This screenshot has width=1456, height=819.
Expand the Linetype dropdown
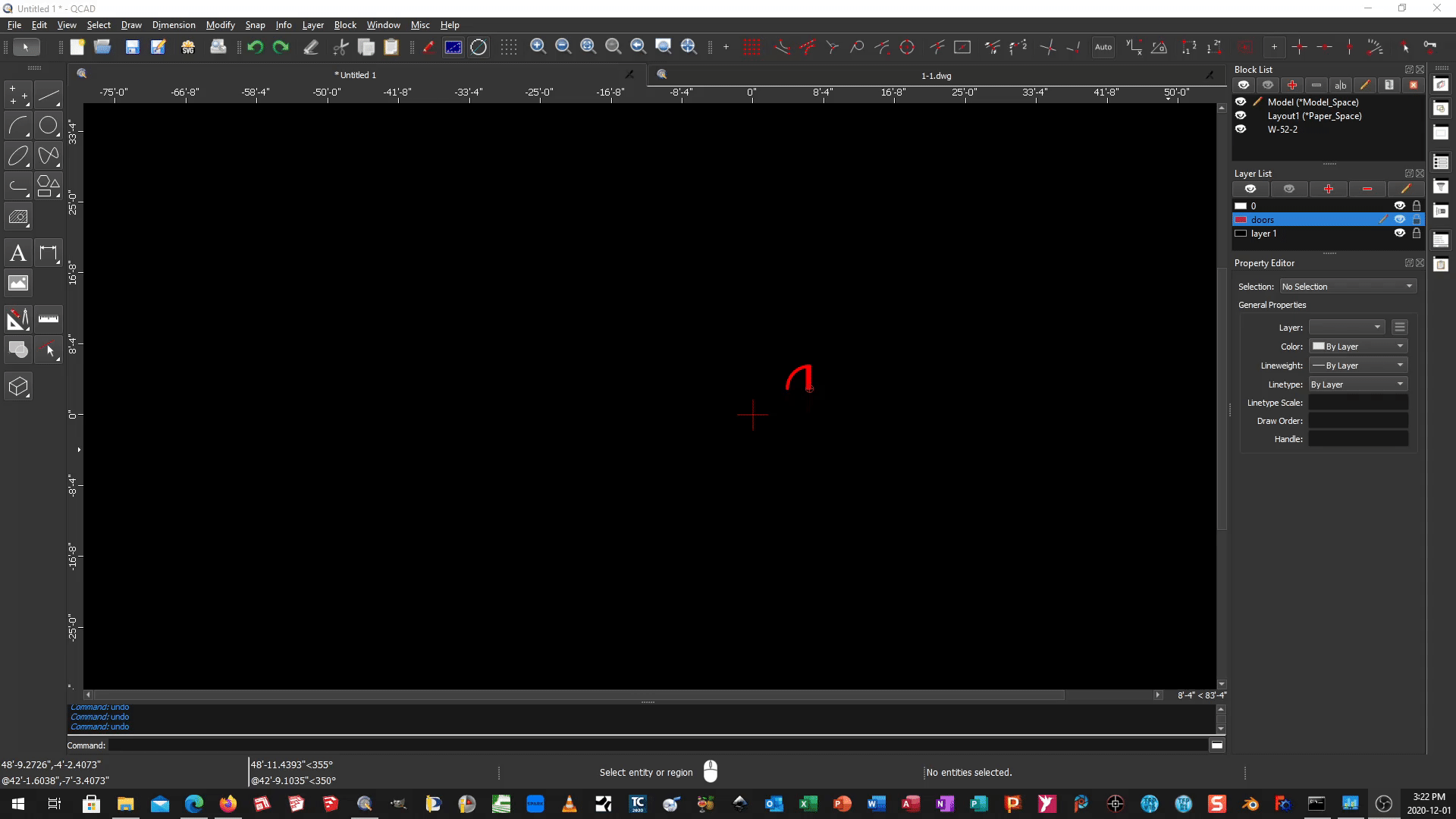(x=1357, y=384)
